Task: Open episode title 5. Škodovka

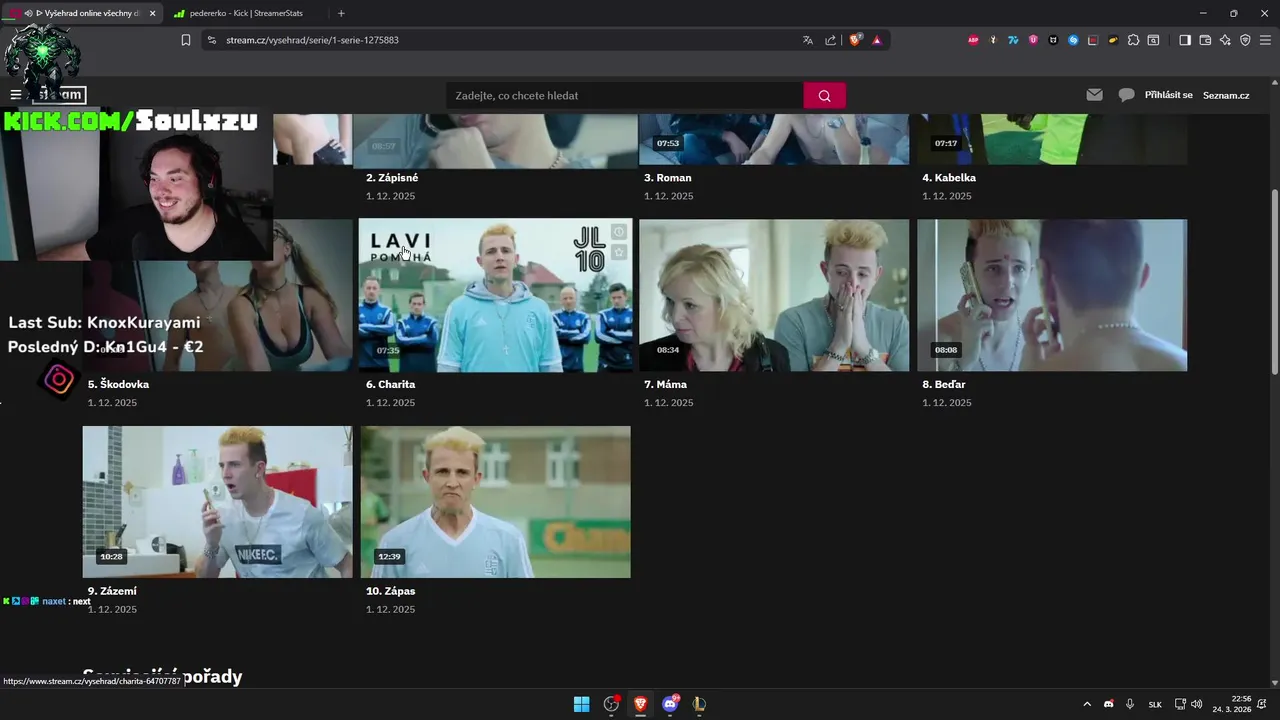Action: (x=118, y=384)
